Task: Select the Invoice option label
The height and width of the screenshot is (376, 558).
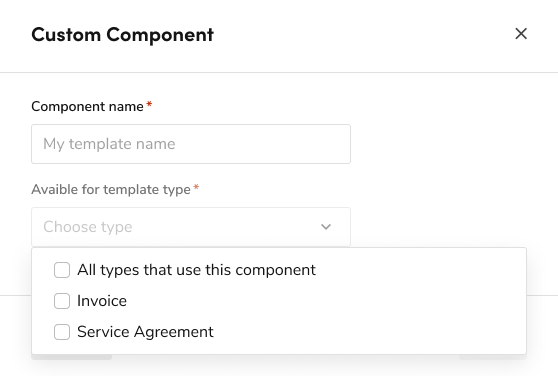Action: pyautogui.click(x=102, y=301)
